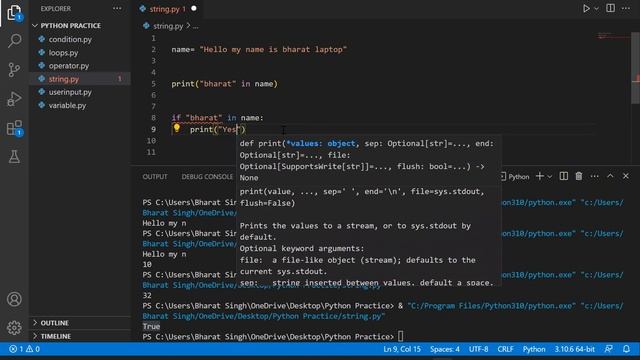Click the name variable on line 2
The image size is (640, 360).
180,49
